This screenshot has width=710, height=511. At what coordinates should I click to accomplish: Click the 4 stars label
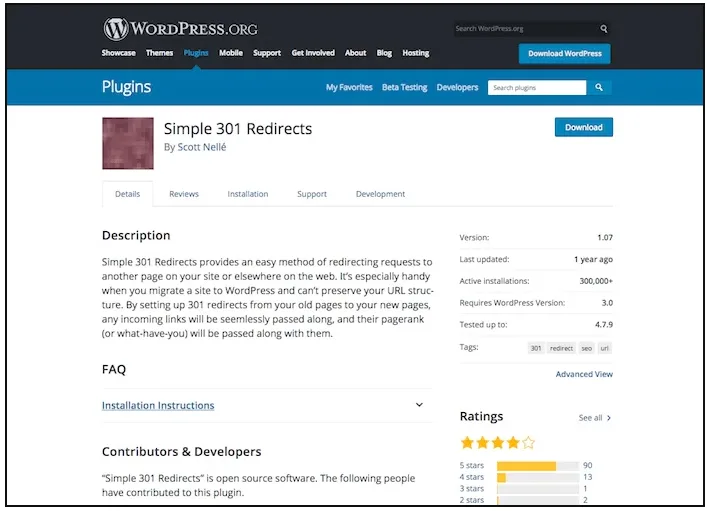click(x=471, y=477)
